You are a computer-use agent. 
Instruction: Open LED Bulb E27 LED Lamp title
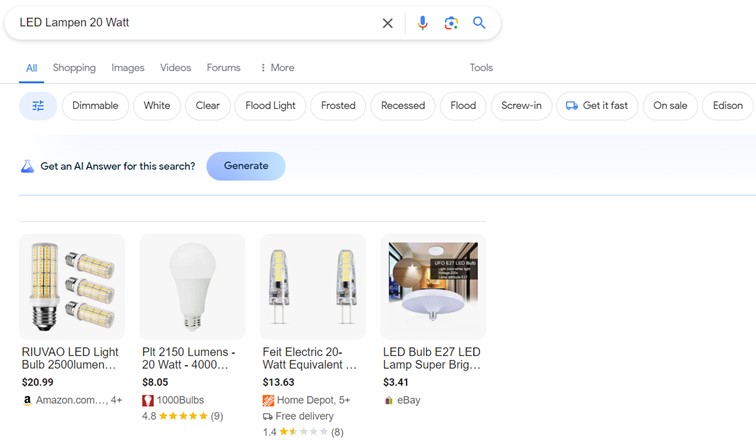tap(432, 358)
